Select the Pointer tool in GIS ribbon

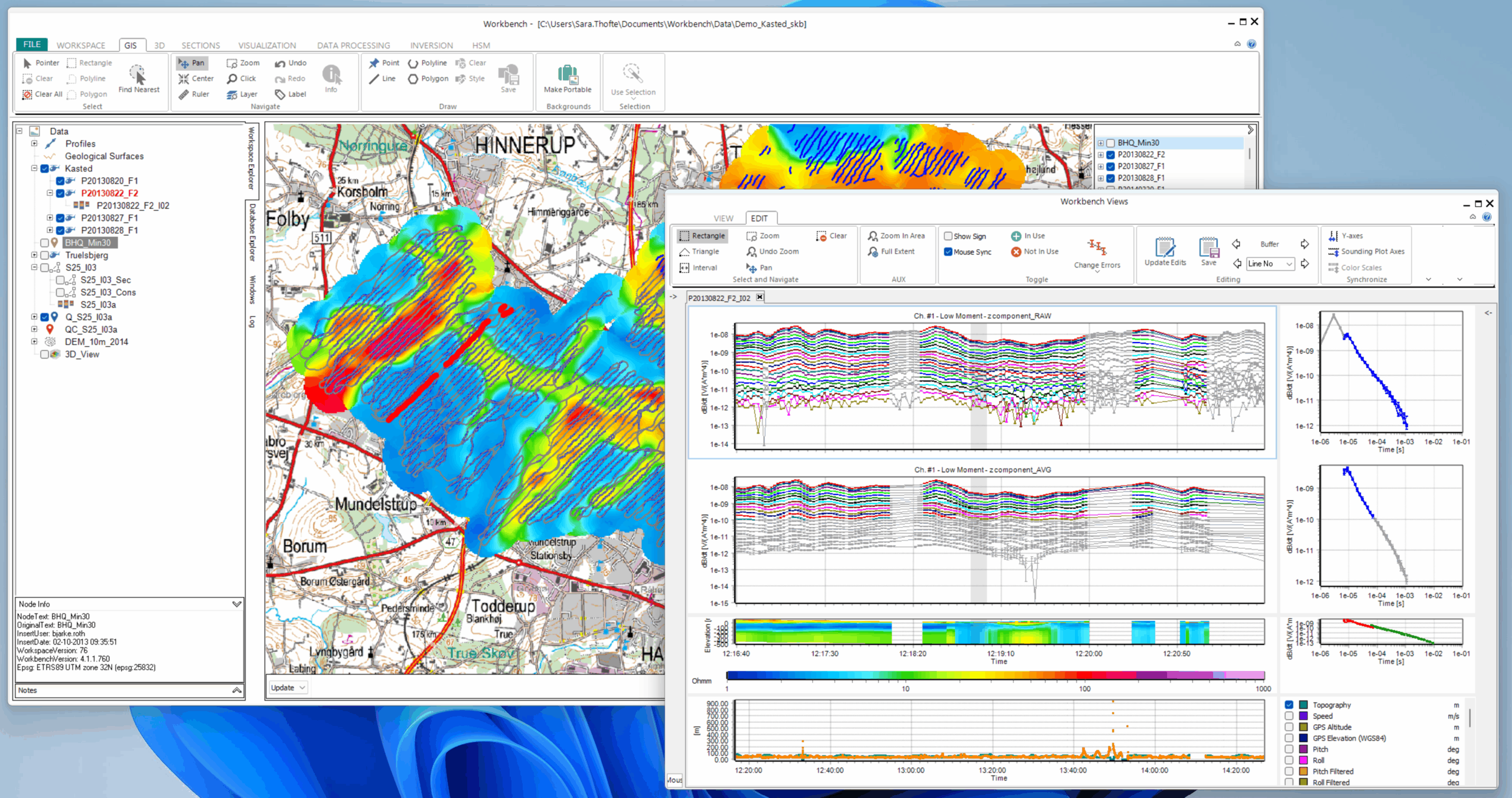point(41,63)
